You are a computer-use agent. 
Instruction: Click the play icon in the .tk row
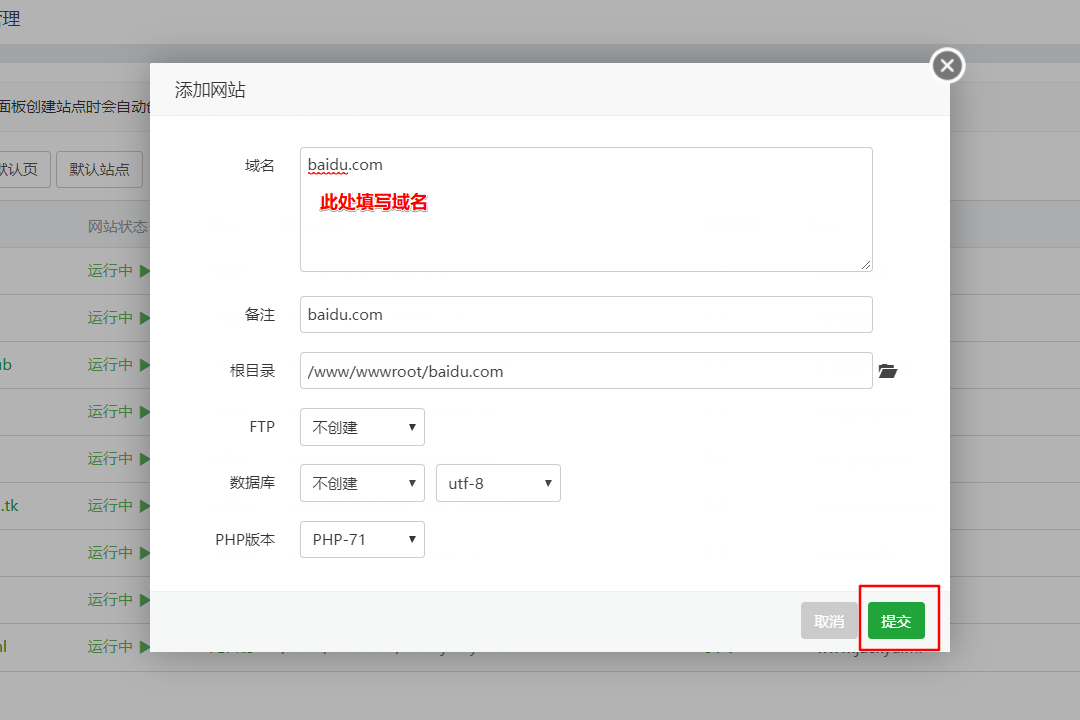click(144, 506)
